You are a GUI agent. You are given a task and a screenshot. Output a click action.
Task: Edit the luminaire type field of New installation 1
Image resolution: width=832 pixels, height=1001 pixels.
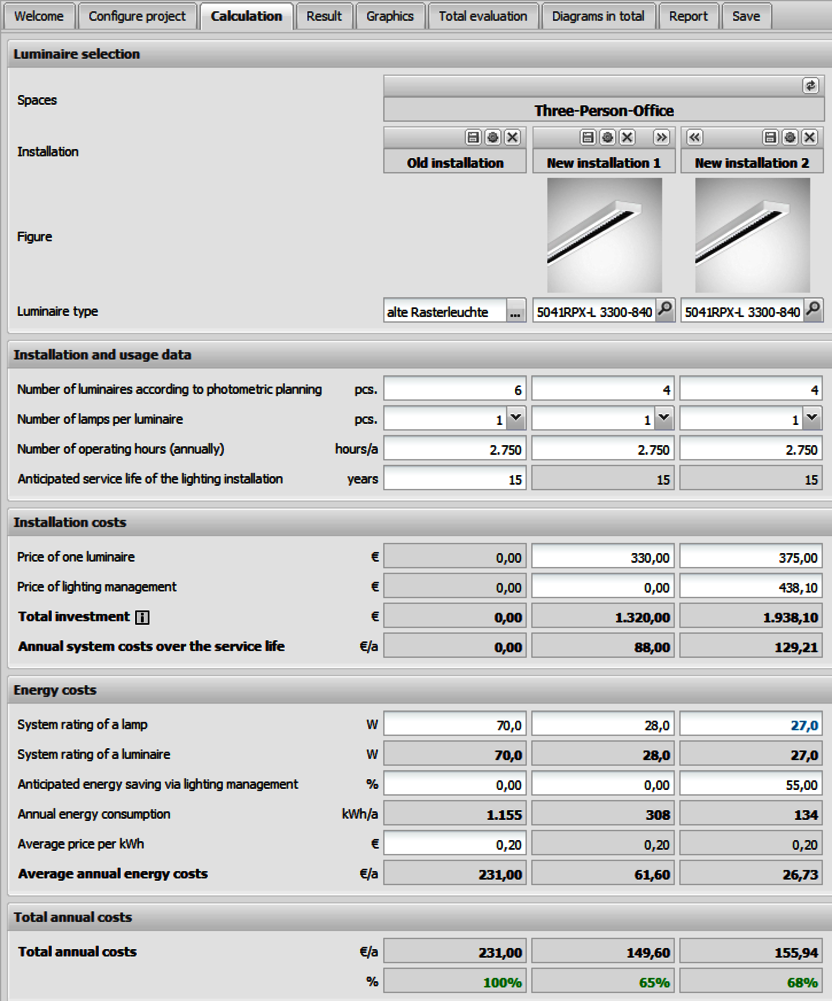point(594,312)
